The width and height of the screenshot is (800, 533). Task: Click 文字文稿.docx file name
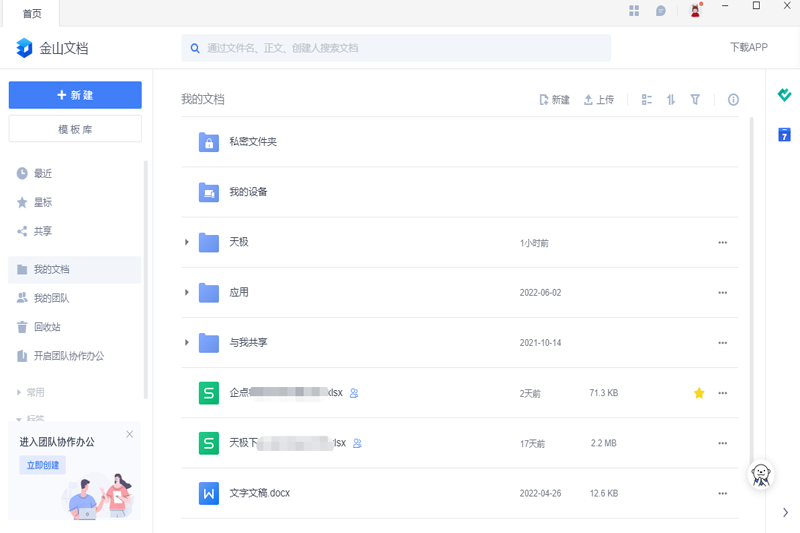click(x=259, y=493)
